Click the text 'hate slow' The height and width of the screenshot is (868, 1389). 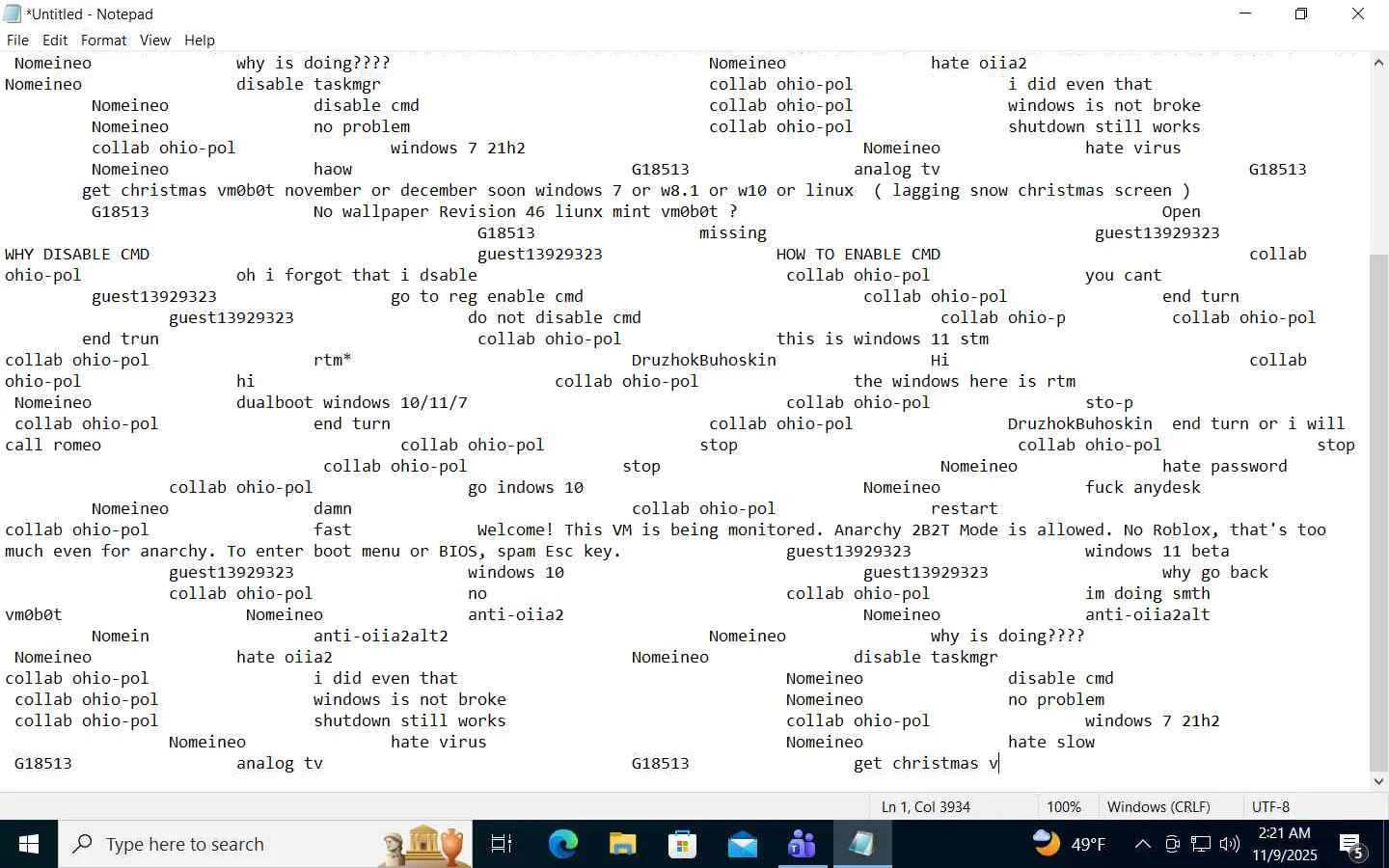1051,743
